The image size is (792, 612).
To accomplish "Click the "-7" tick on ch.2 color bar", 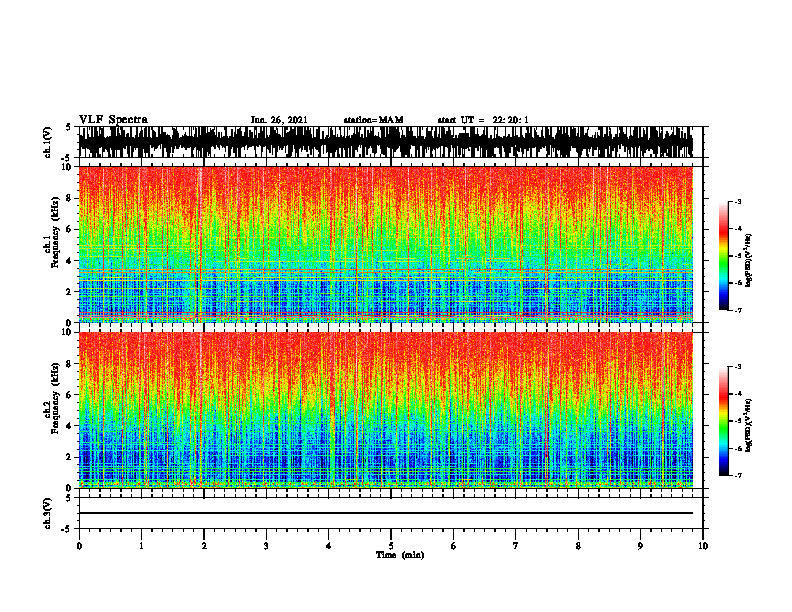I will [738, 475].
